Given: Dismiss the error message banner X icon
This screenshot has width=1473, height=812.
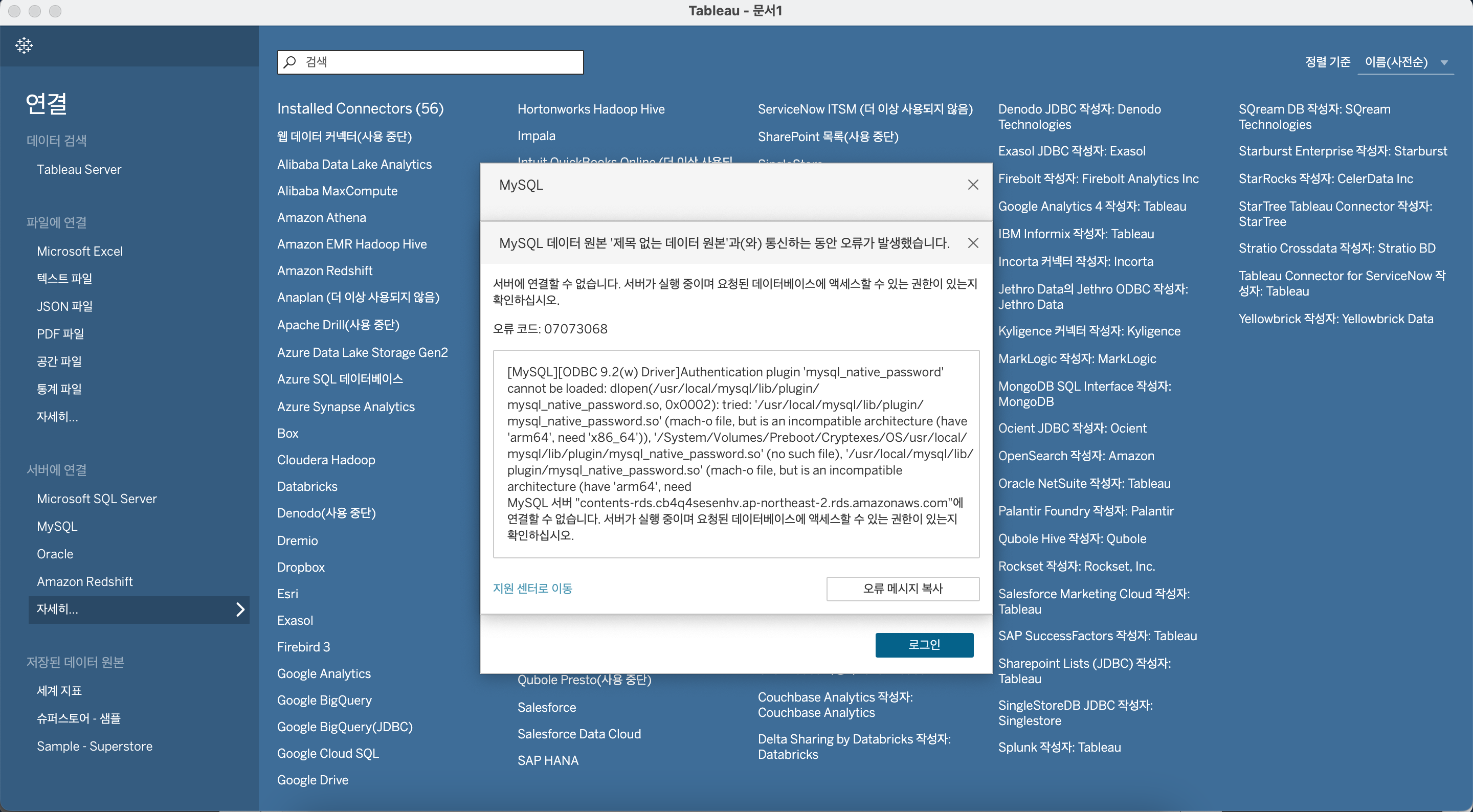Looking at the screenshot, I should (973, 243).
